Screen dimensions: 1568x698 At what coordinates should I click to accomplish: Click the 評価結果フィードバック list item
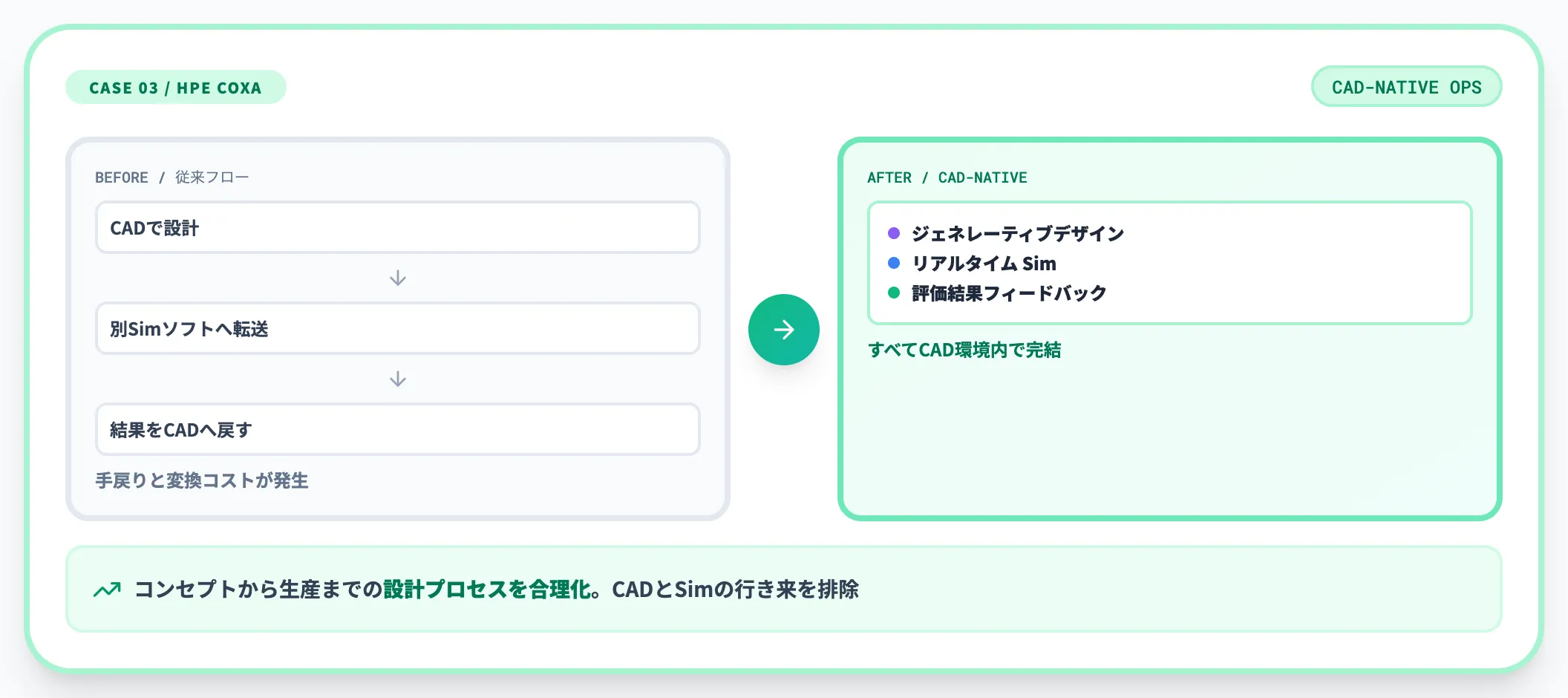coord(1009,293)
